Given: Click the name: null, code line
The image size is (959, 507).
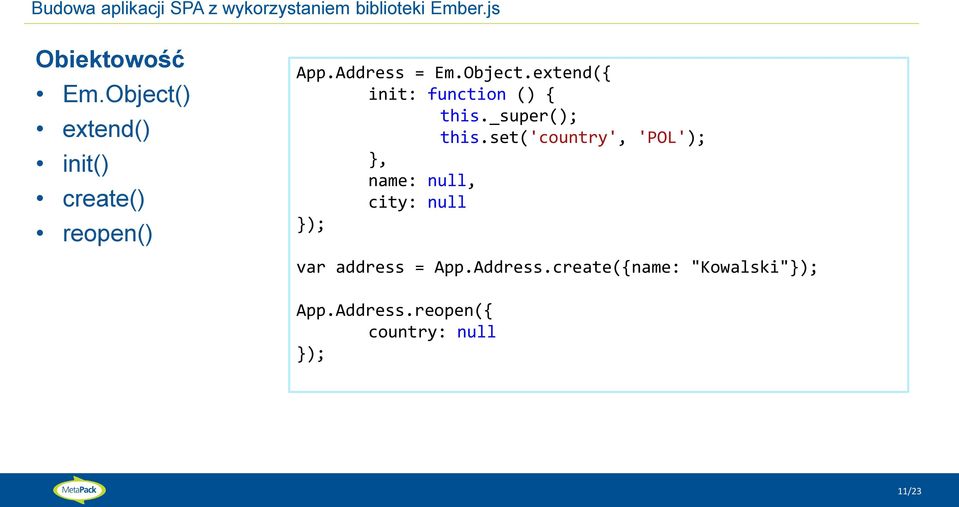Looking at the screenshot, I should pyautogui.click(x=421, y=180).
